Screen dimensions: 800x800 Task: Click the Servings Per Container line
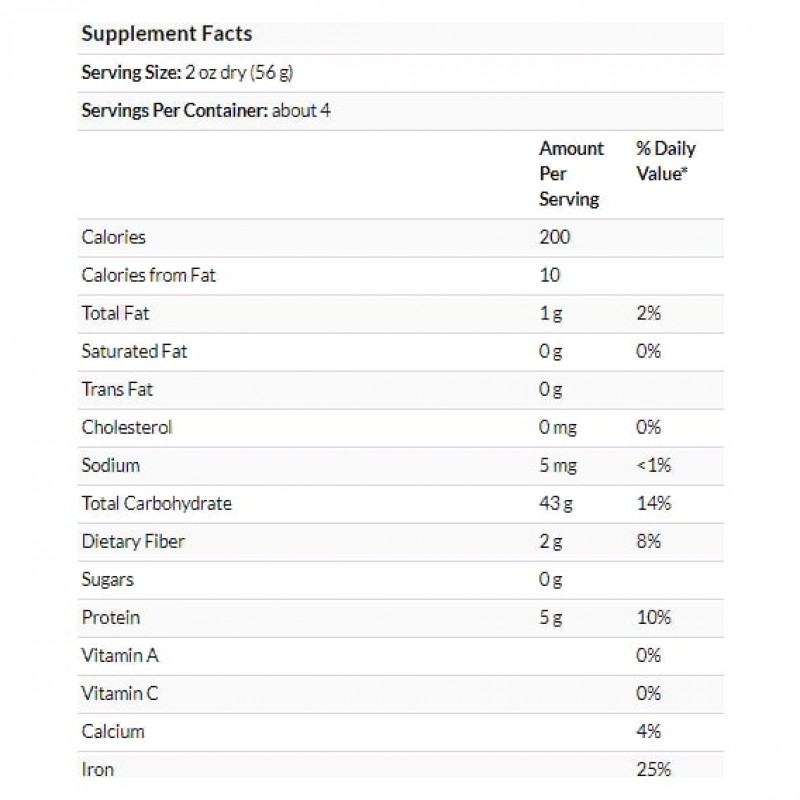click(x=205, y=110)
